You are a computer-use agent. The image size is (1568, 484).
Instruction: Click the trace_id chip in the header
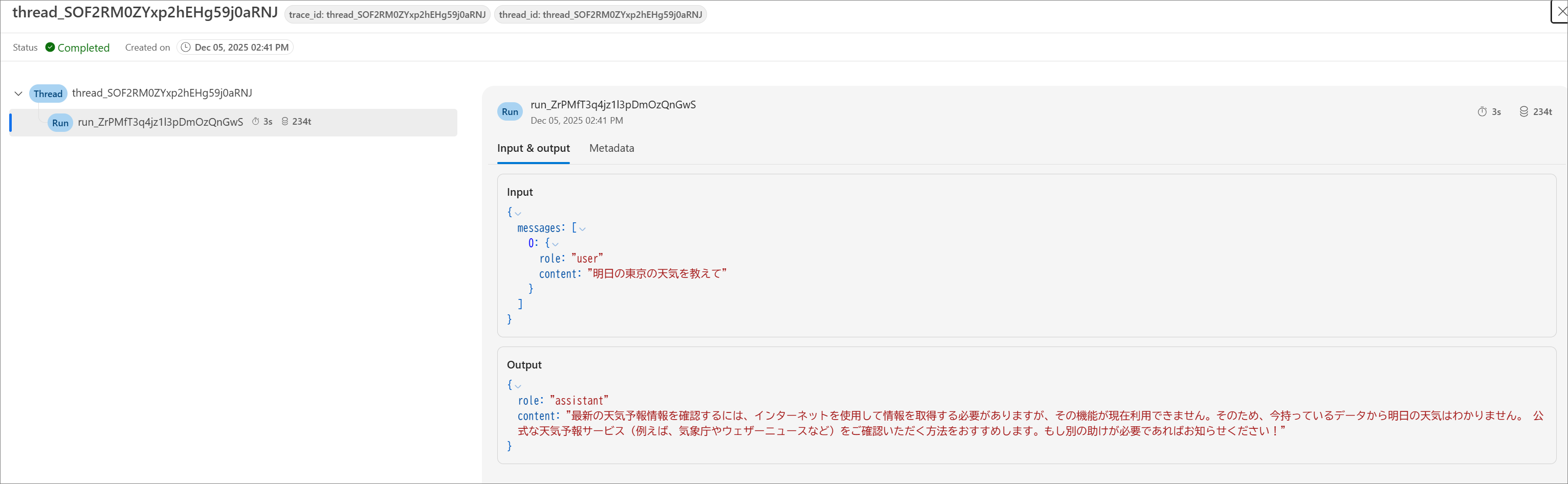click(387, 15)
